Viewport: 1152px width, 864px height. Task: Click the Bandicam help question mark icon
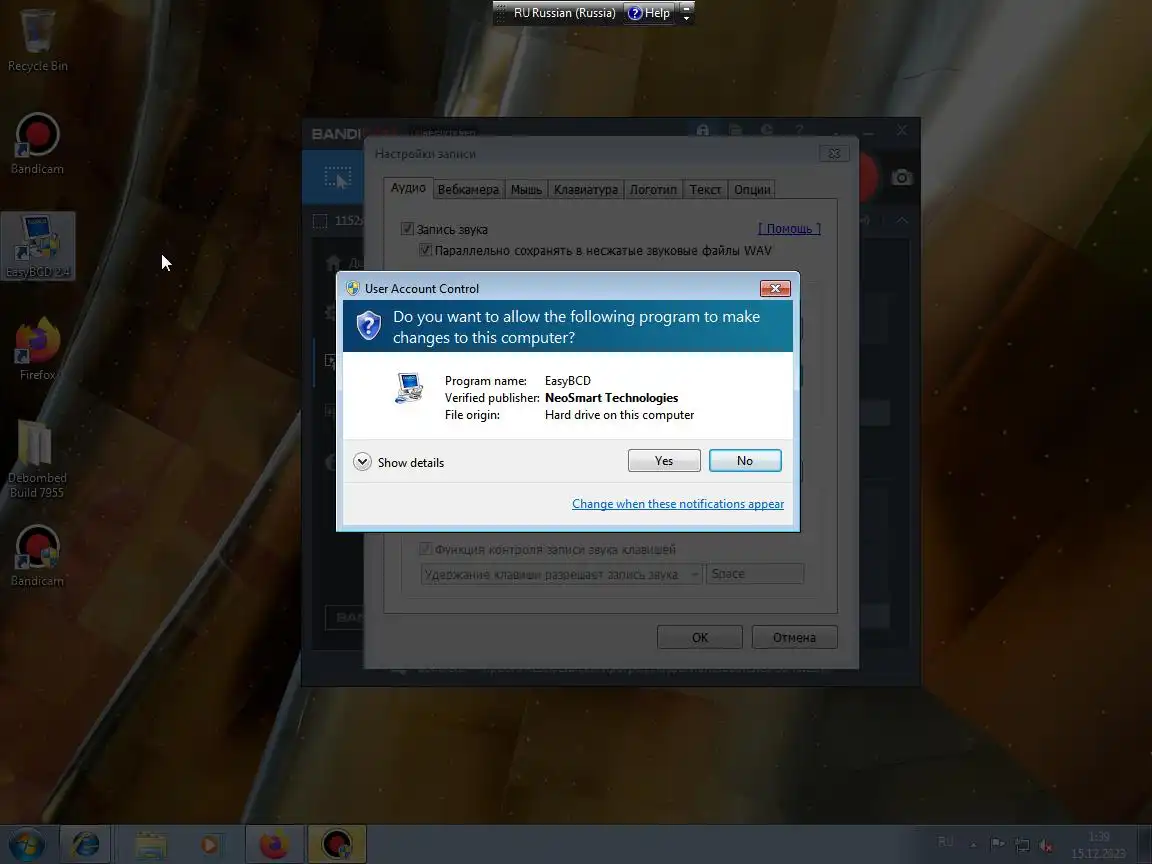(x=799, y=130)
